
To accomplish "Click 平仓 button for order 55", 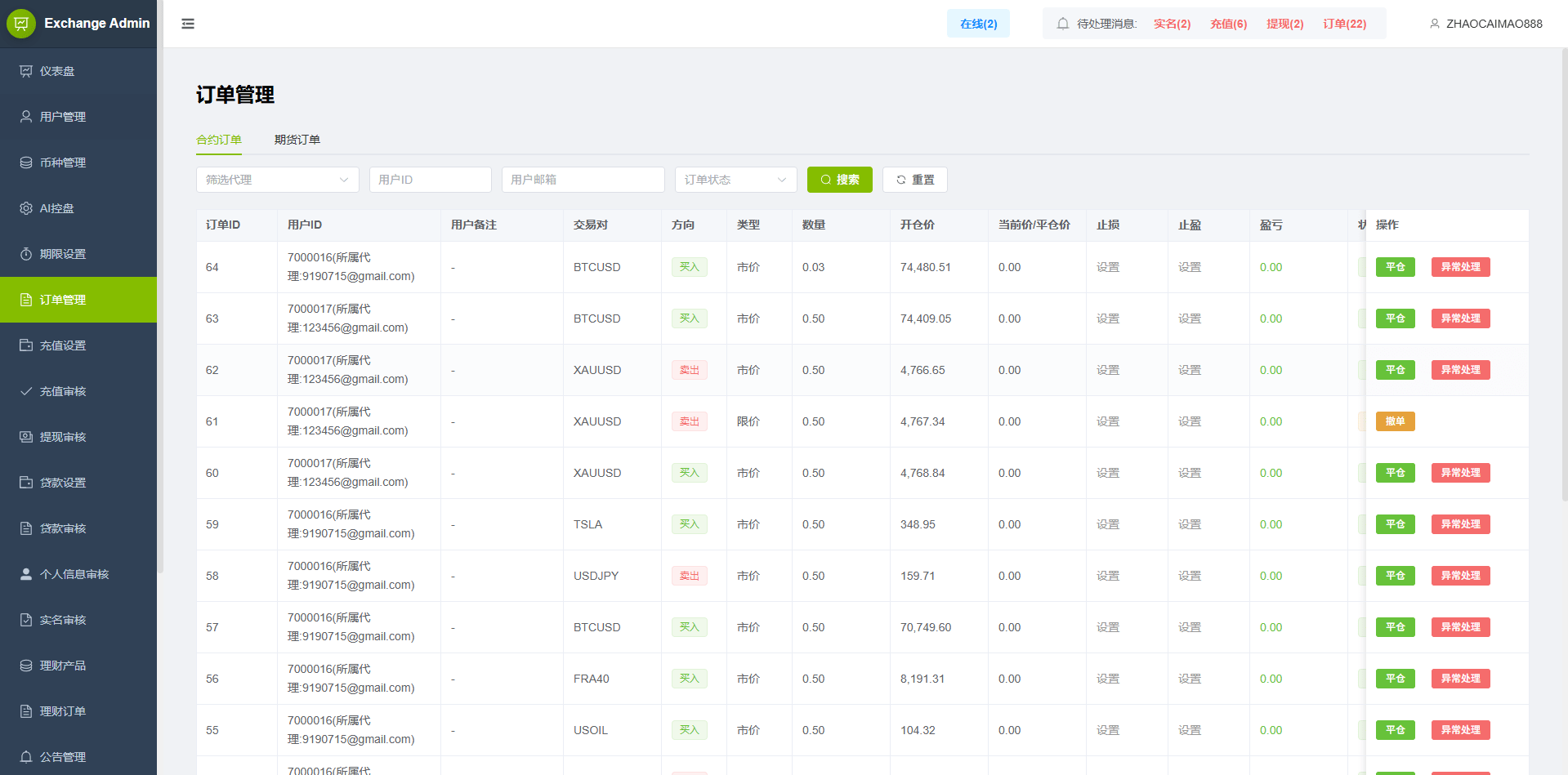I will (1396, 730).
